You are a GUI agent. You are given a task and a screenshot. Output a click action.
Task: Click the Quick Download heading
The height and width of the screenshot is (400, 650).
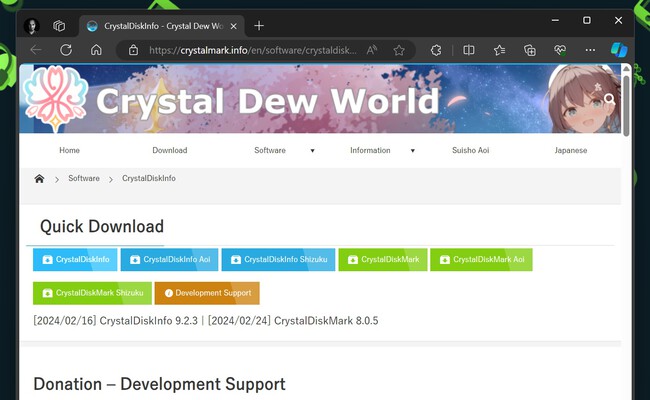102,227
